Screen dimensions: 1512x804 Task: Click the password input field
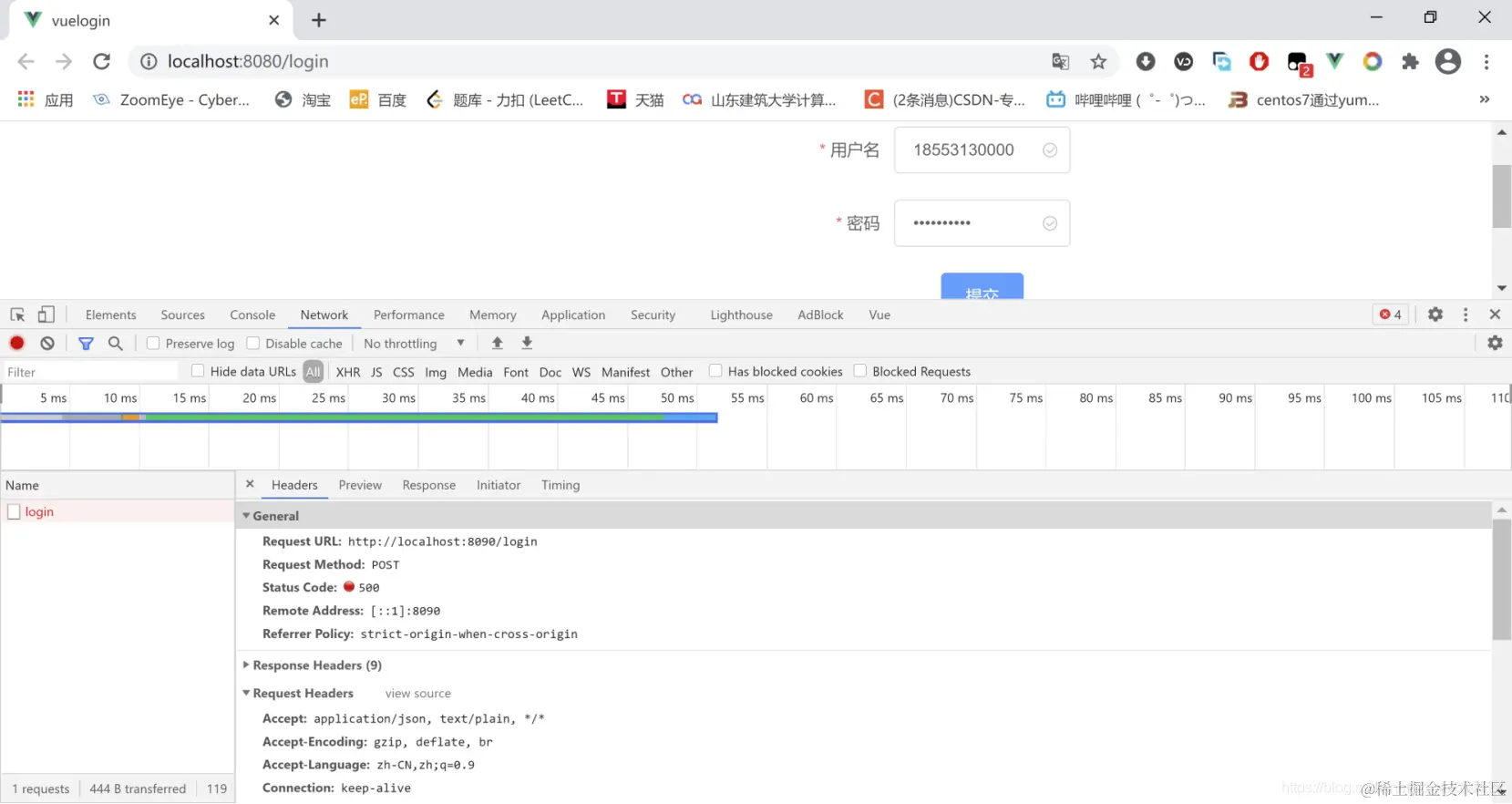click(x=982, y=223)
